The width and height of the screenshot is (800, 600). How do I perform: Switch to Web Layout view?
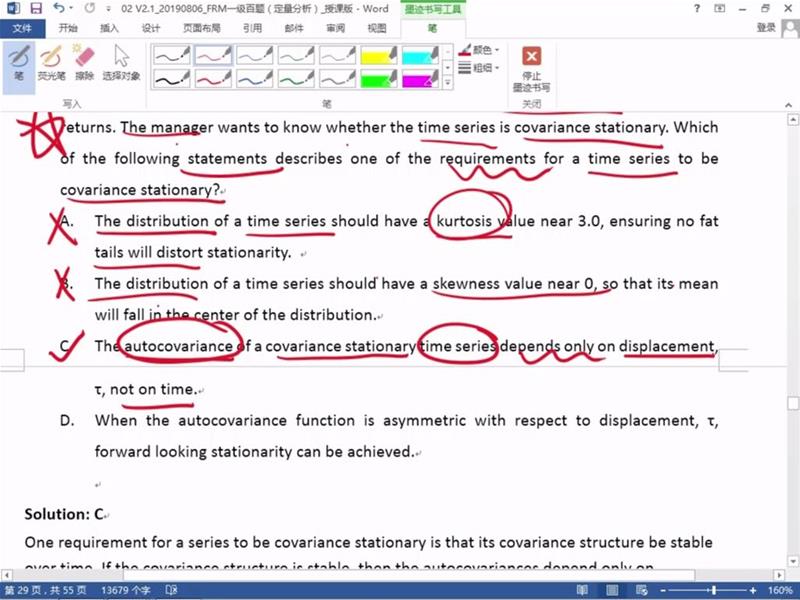(642, 590)
